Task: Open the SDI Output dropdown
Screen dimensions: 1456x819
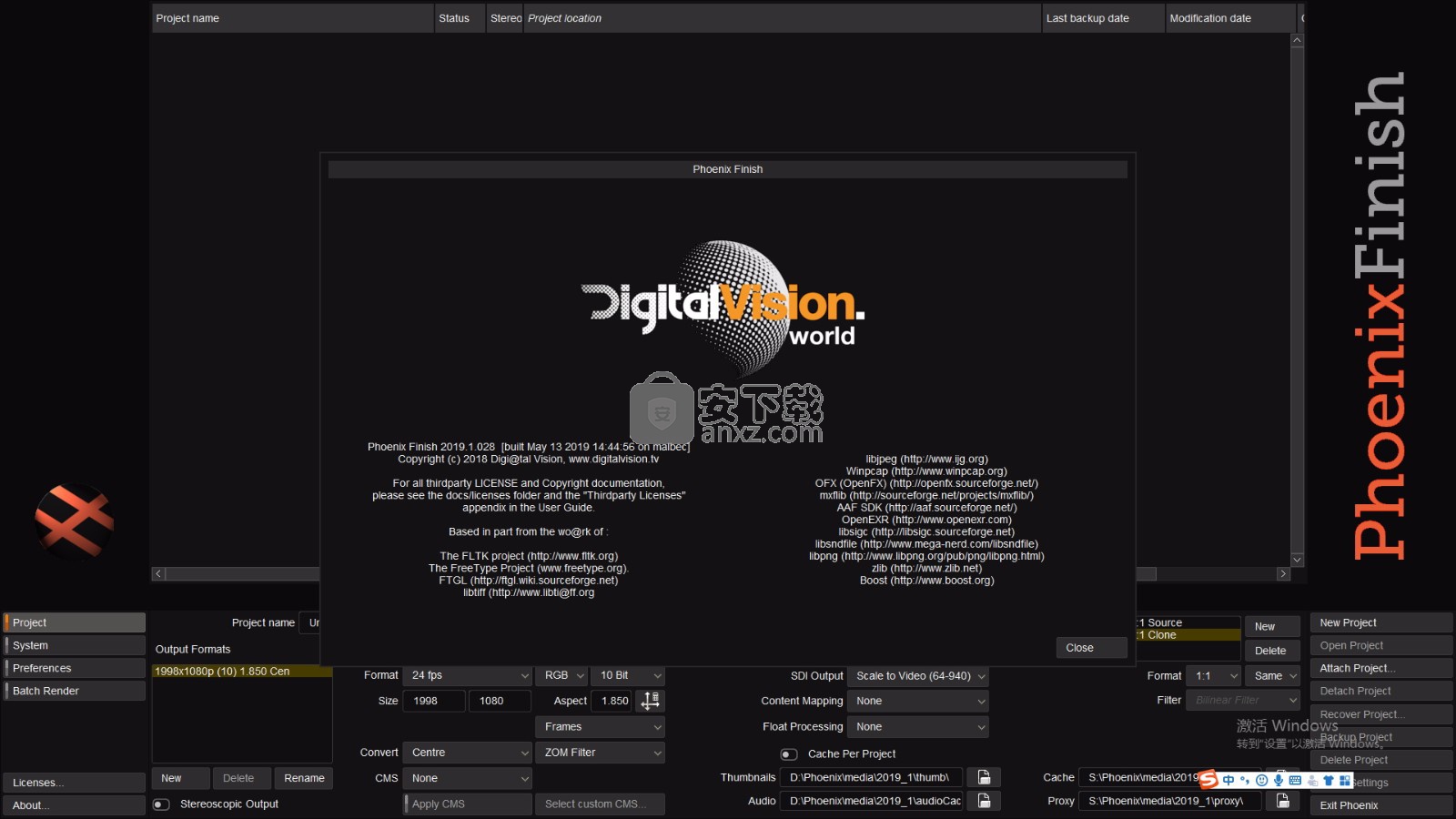Action: pyautogui.click(x=918, y=676)
